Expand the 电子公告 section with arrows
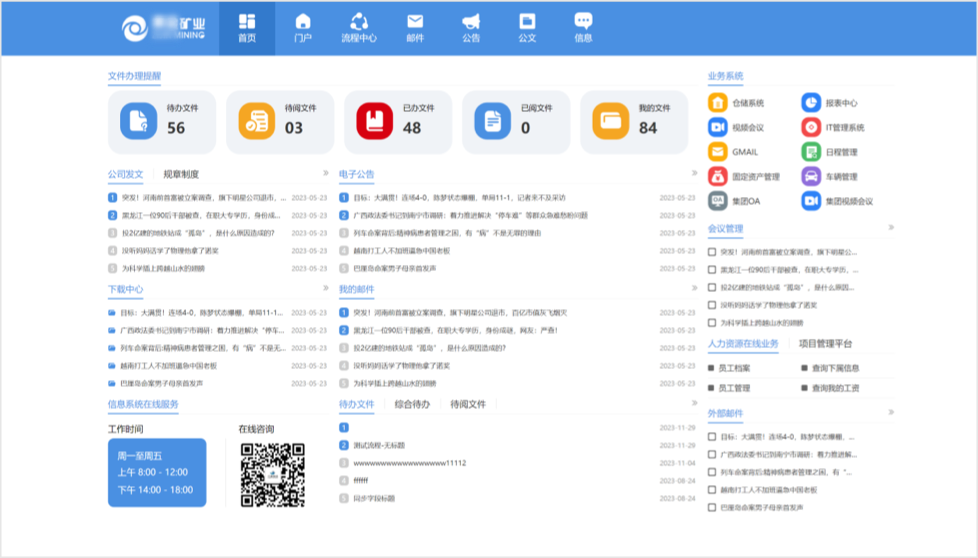The height and width of the screenshot is (558, 978). (x=693, y=174)
